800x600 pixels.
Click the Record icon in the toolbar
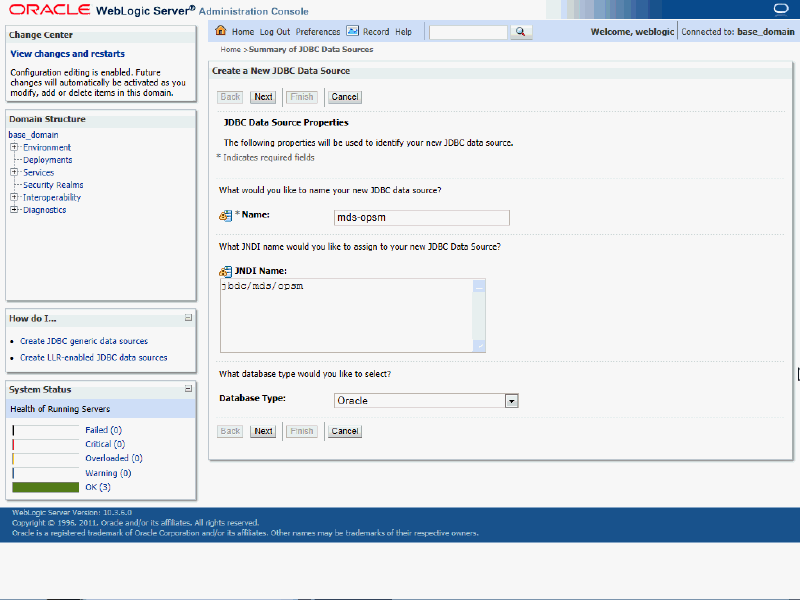[x=353, y=31]
